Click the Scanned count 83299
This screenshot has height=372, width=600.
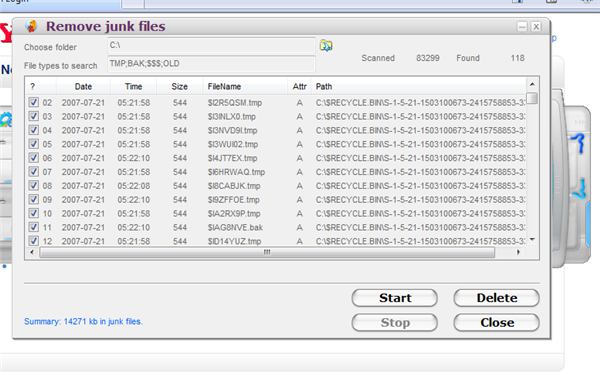click(427, 58)
